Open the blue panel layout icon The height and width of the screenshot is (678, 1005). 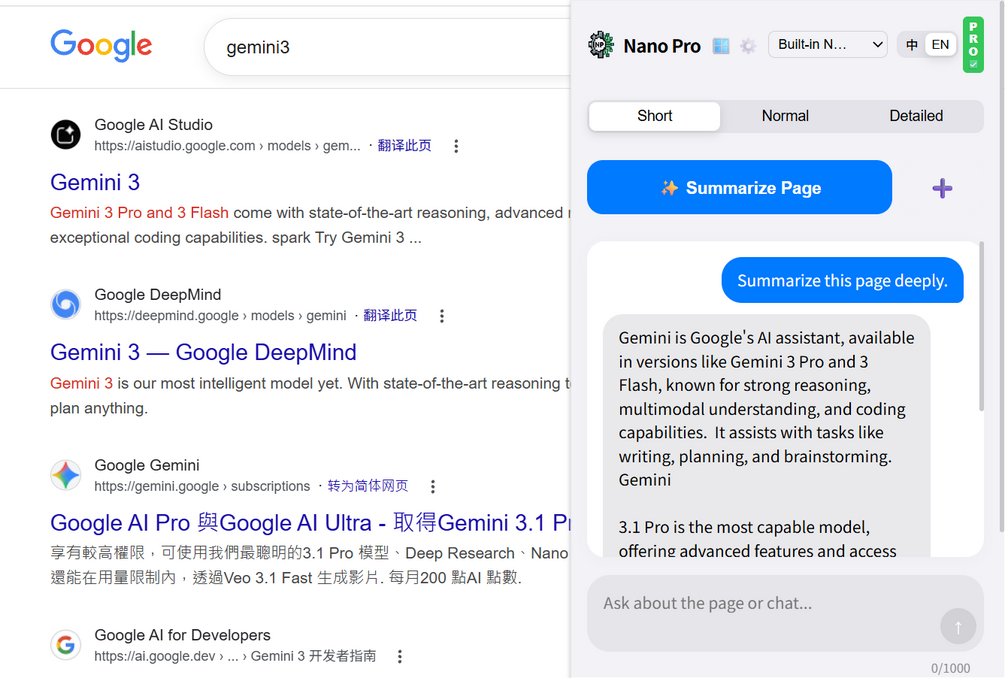point(721,45)
